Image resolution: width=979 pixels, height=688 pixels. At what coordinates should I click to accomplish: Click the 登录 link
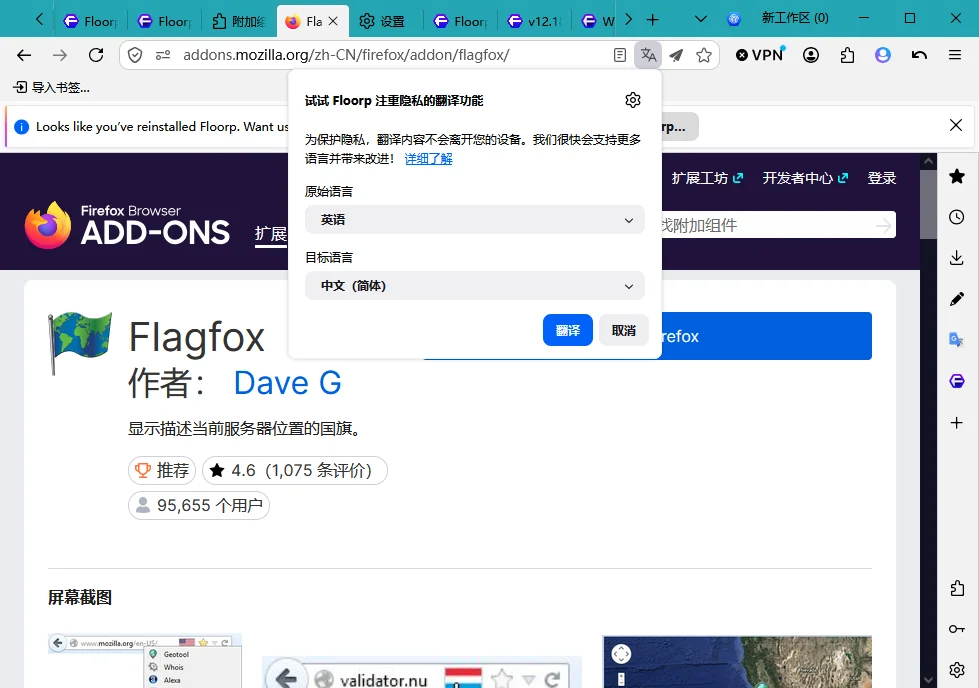pos(882,178)
